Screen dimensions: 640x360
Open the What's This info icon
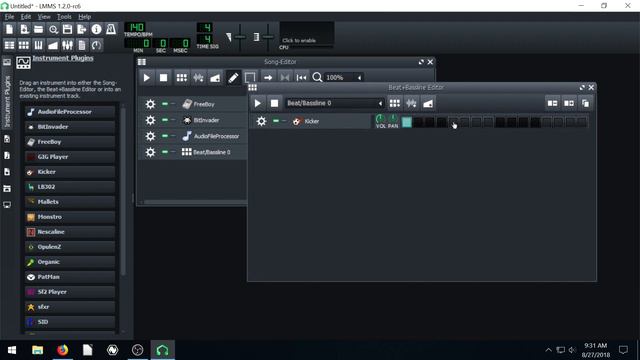point(96,29)
